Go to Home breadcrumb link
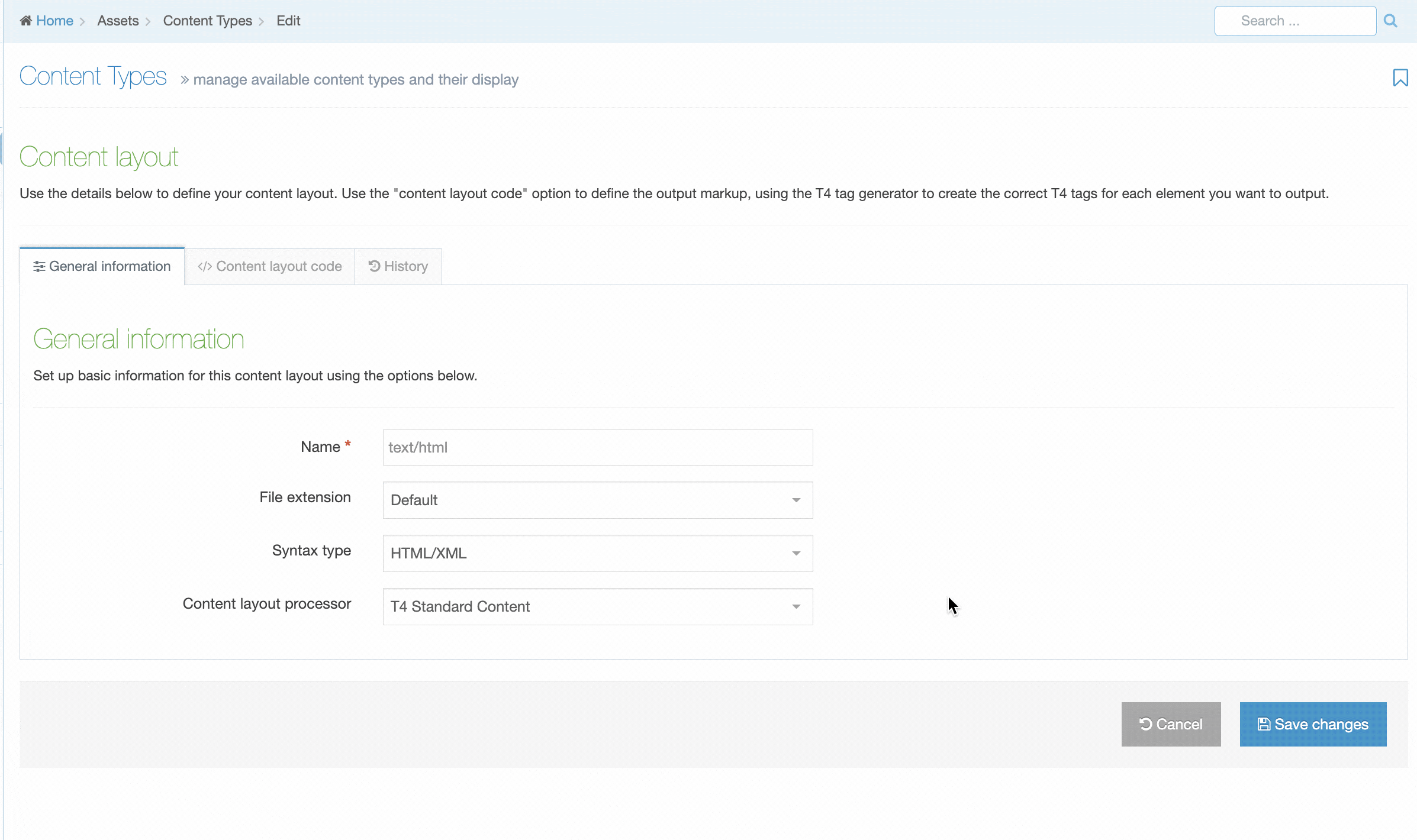The height and width of the screenshot is (840, 1417). point(54,21)
